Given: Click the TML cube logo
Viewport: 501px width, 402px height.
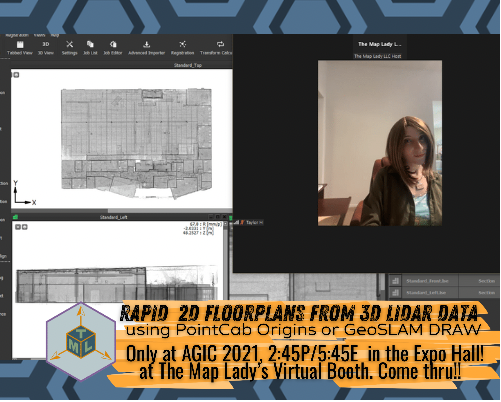Looking at the screenshot, I should 81,341.
